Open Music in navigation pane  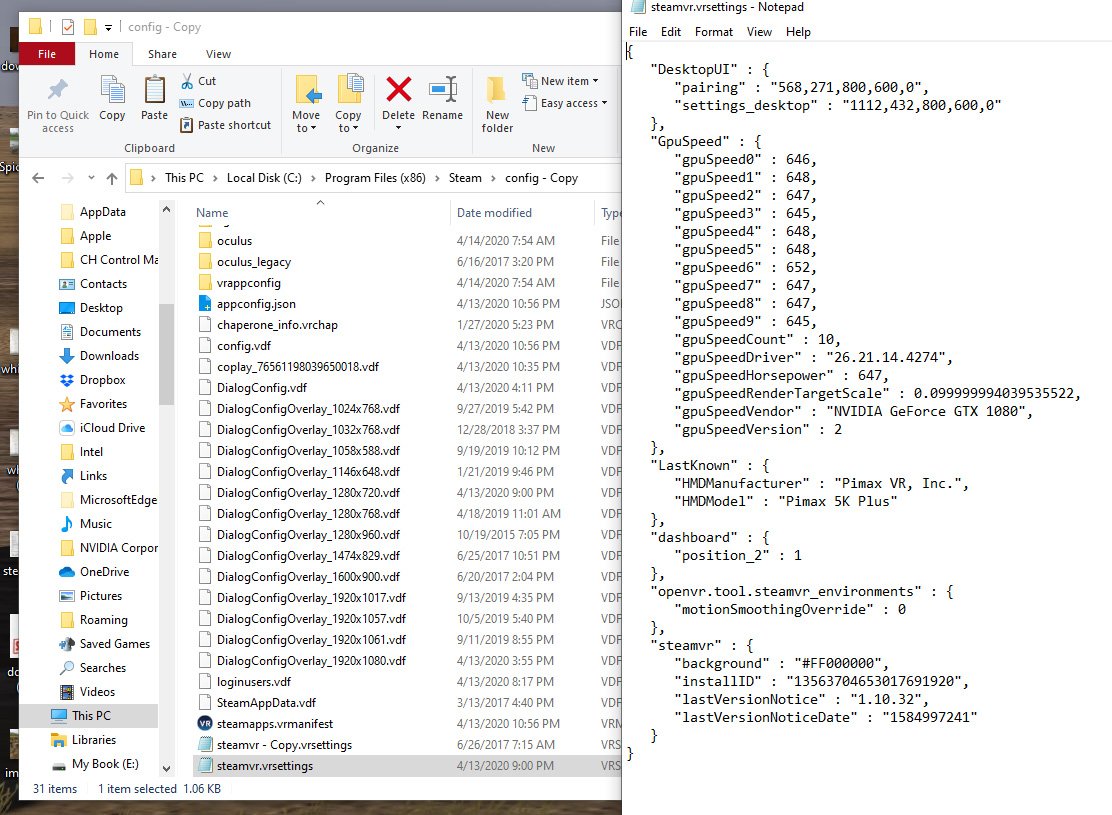96,523
